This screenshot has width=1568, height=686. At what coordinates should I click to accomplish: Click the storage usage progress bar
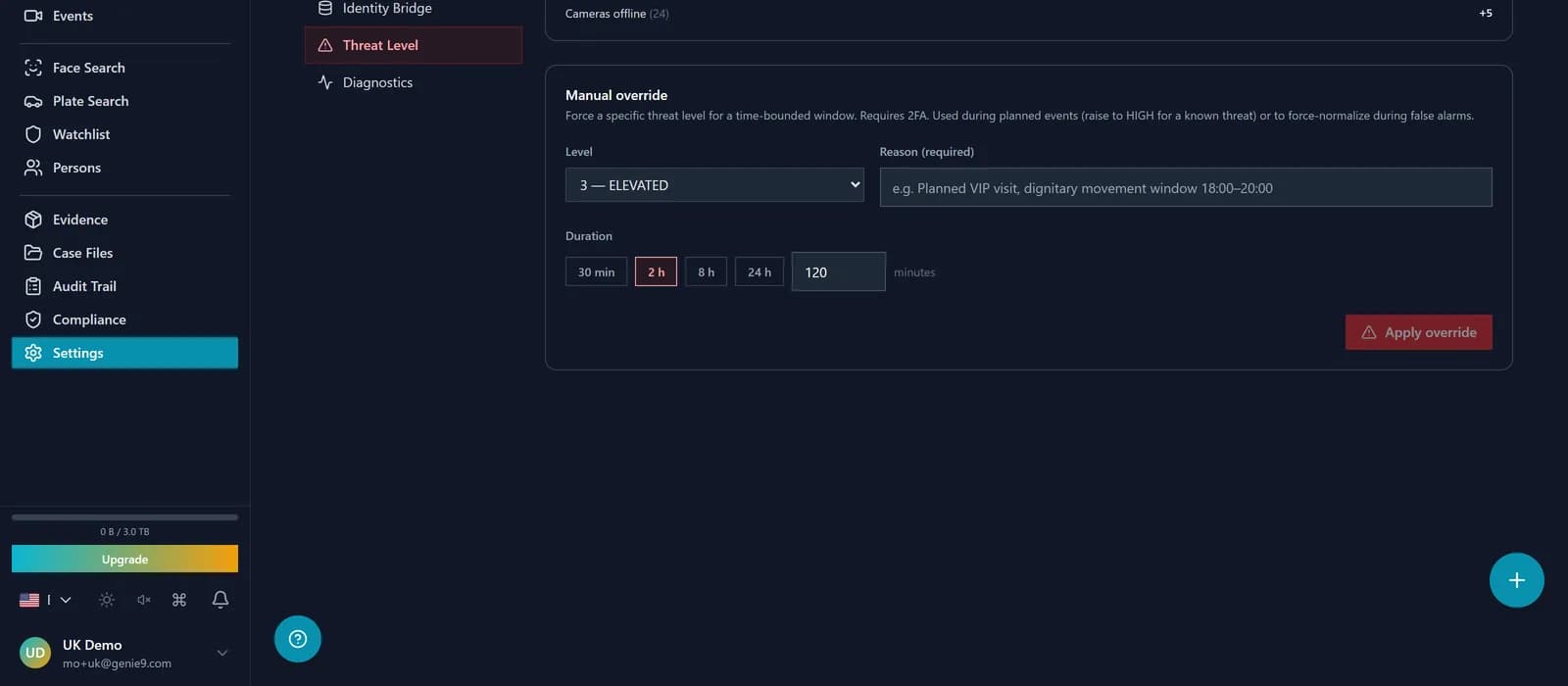(124, 516)
